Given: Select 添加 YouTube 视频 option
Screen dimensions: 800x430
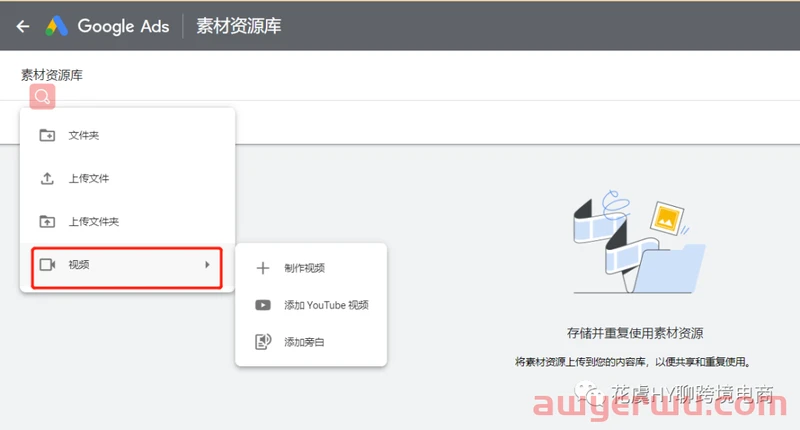Looking at the screenshot, I should tap(311, 305).
